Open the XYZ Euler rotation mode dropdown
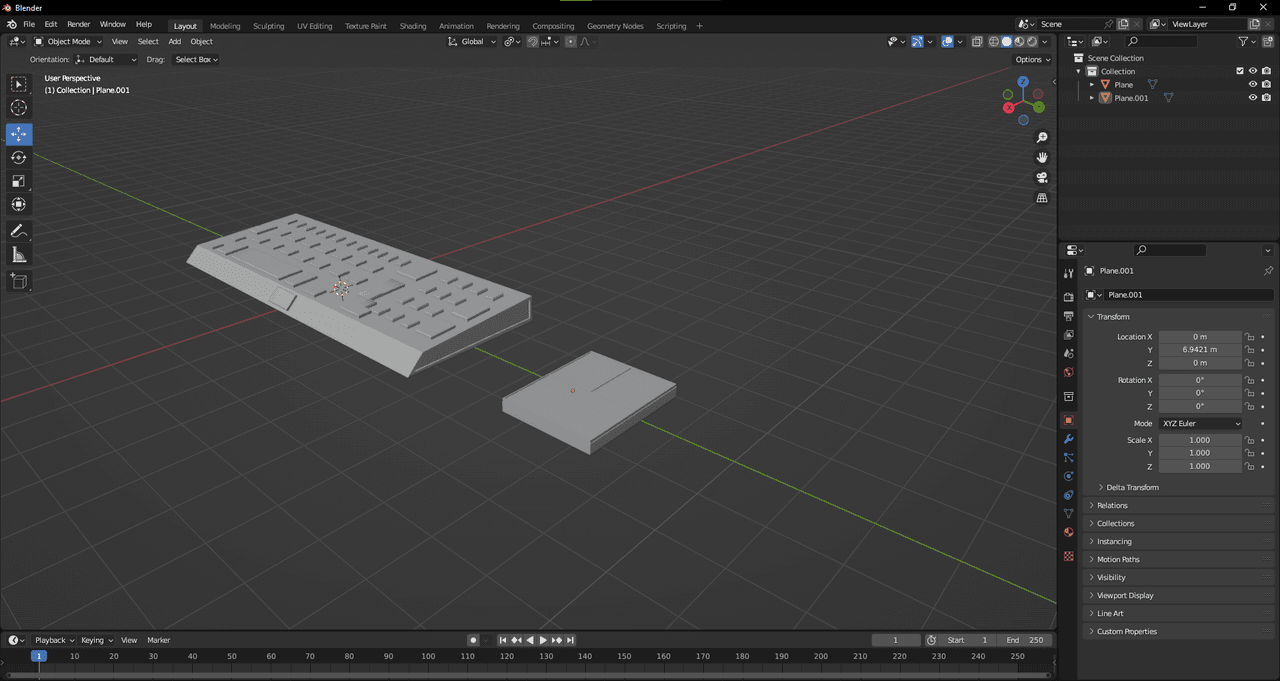 (x=1200, y=424)
